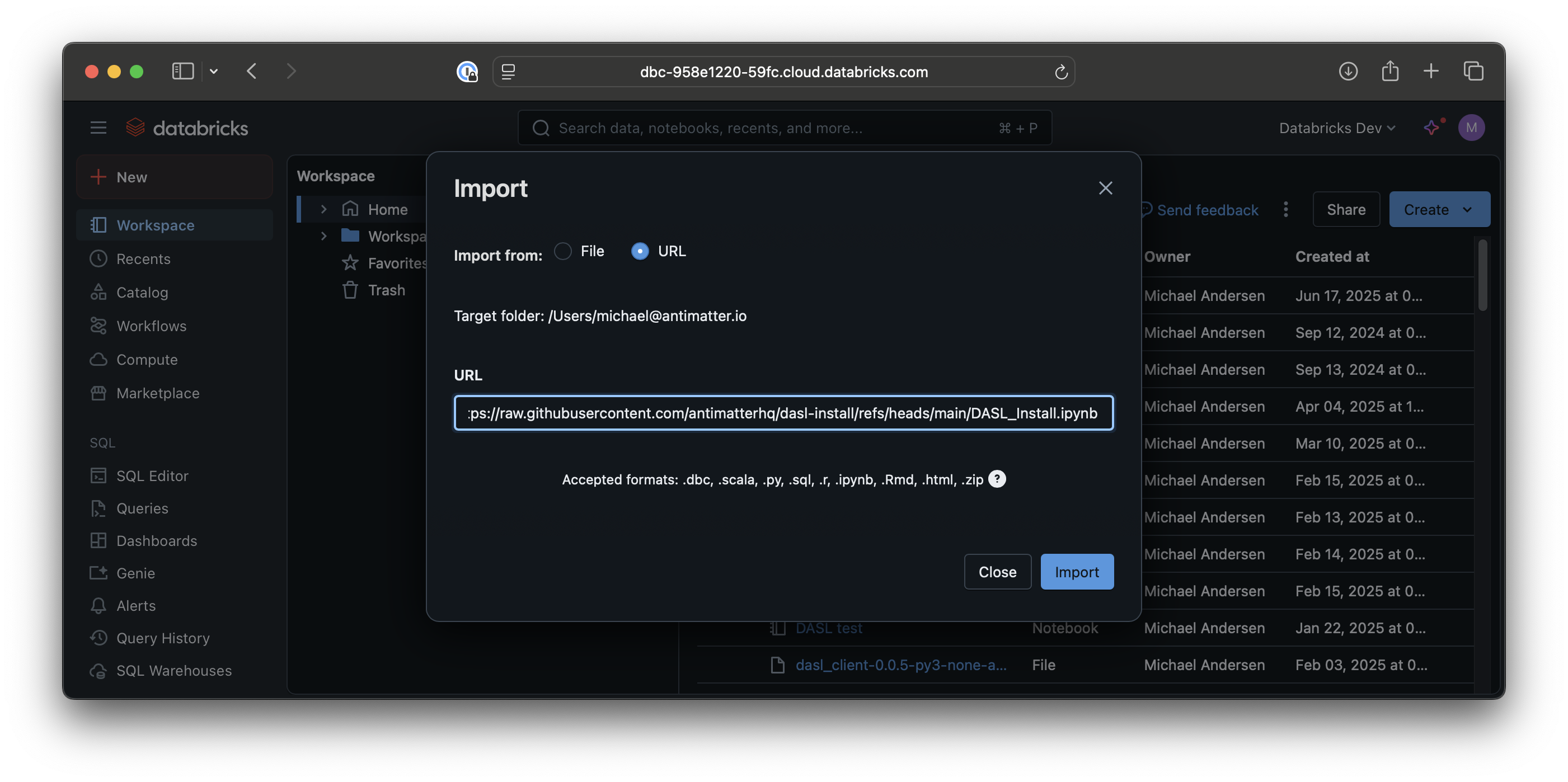Open the accepted formats help icon
Image resolution: width=1568 pixels, height=782 pixels.
click(x=997, y=479)
